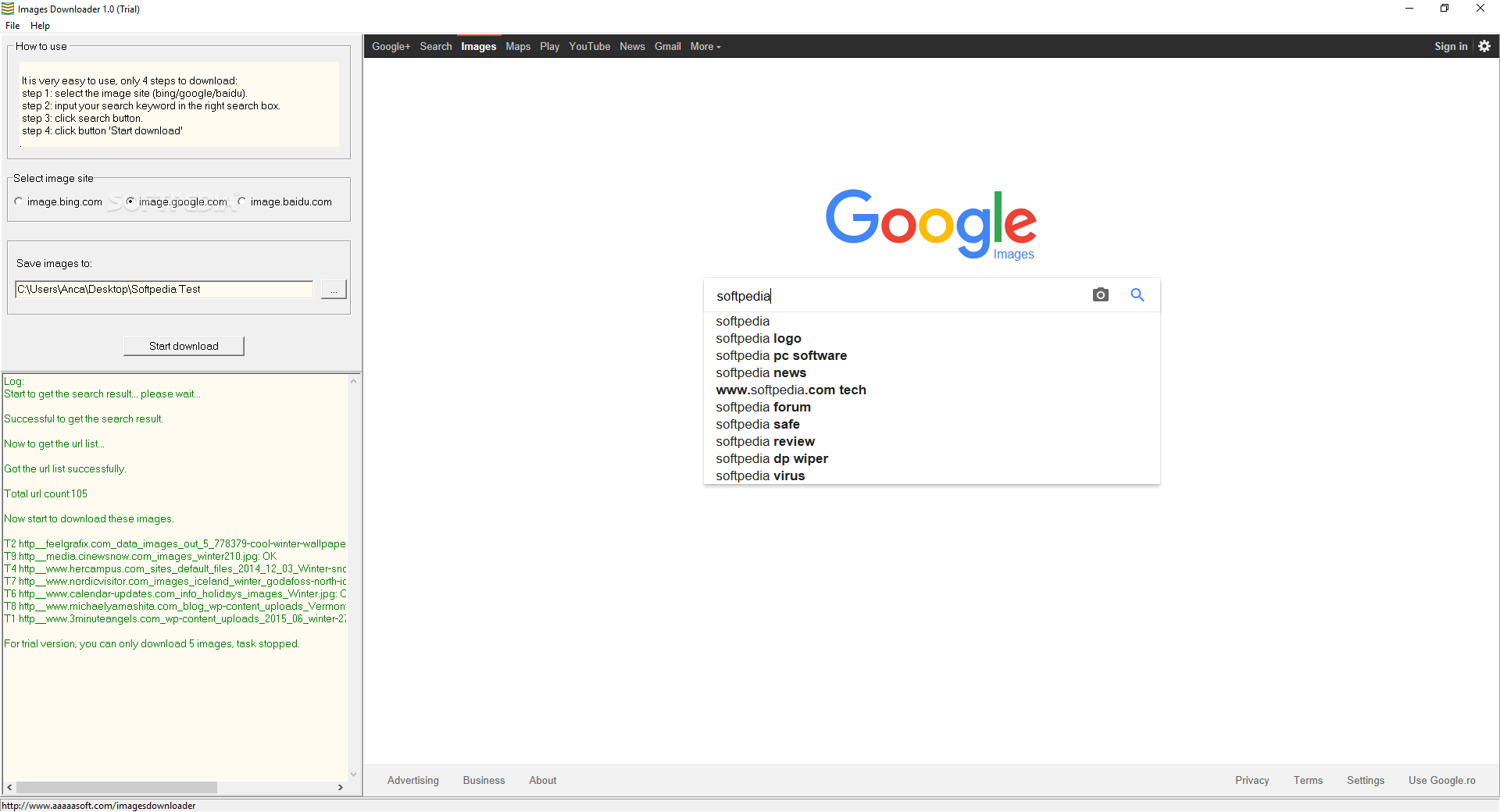This screenshot has width=1500, height=812.
Task: Click the log horizontal scrollbar thumb
Action: (116, 787)
